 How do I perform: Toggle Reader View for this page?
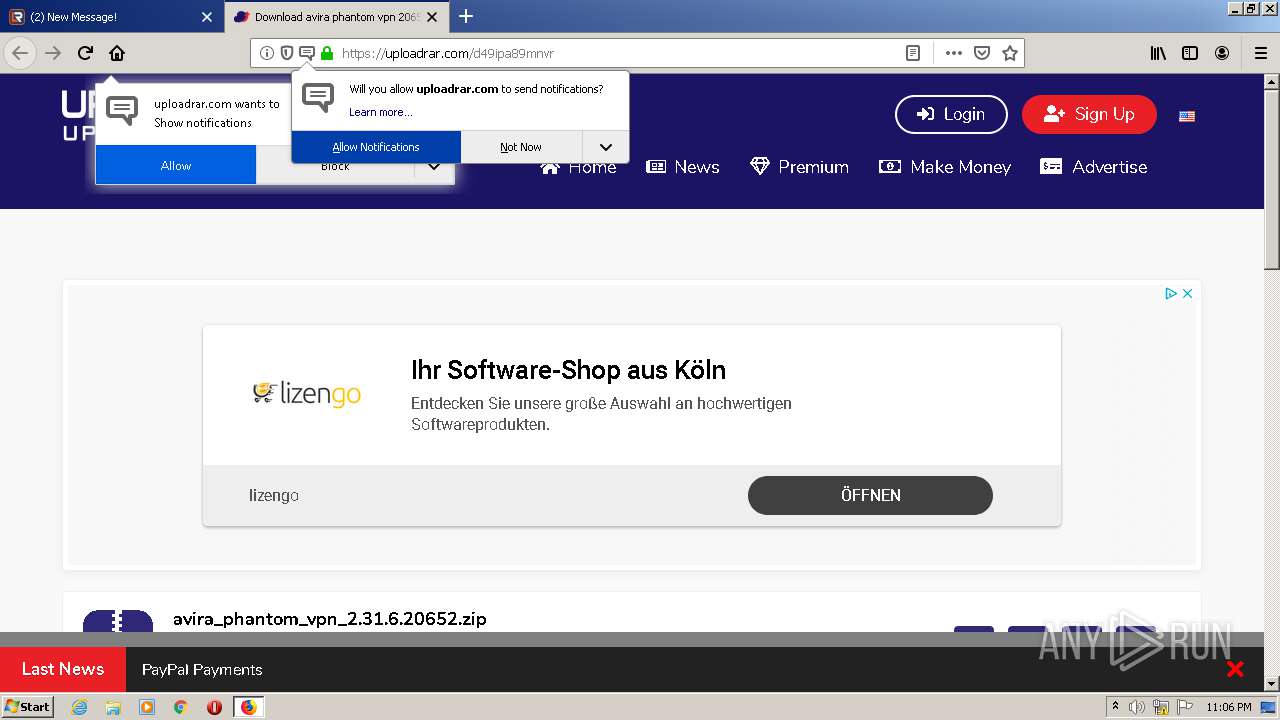click(913, 53)
